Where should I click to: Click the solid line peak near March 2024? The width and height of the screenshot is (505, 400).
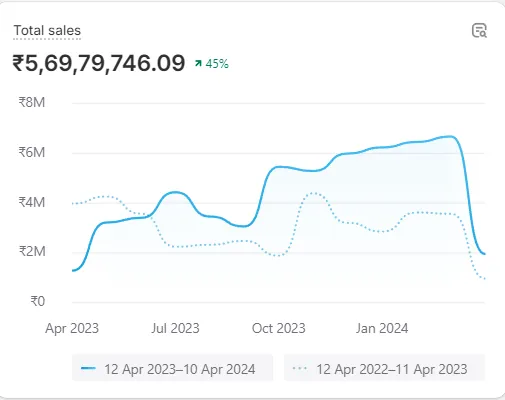point(450,136)
